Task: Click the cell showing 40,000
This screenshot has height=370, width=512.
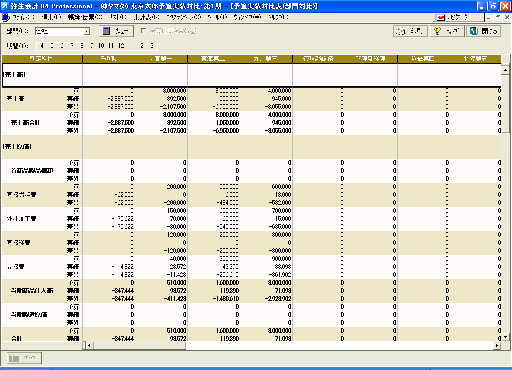Action: pyautogui.click(x=178, y=259)
